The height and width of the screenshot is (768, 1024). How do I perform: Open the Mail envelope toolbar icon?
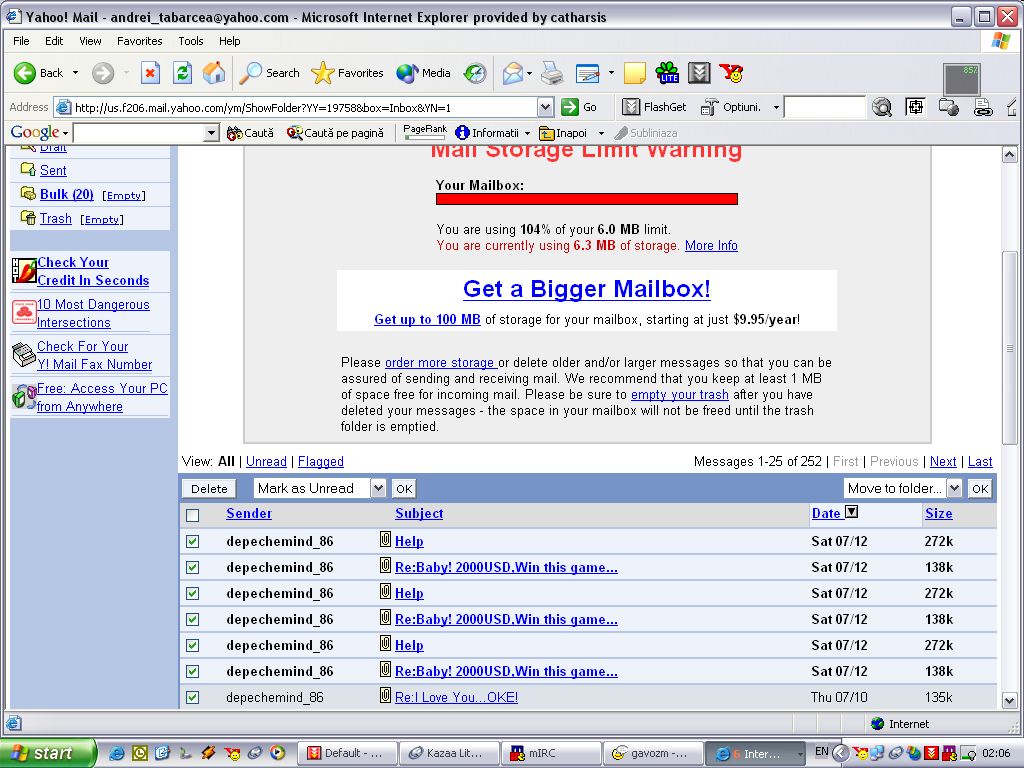point(513,73)
